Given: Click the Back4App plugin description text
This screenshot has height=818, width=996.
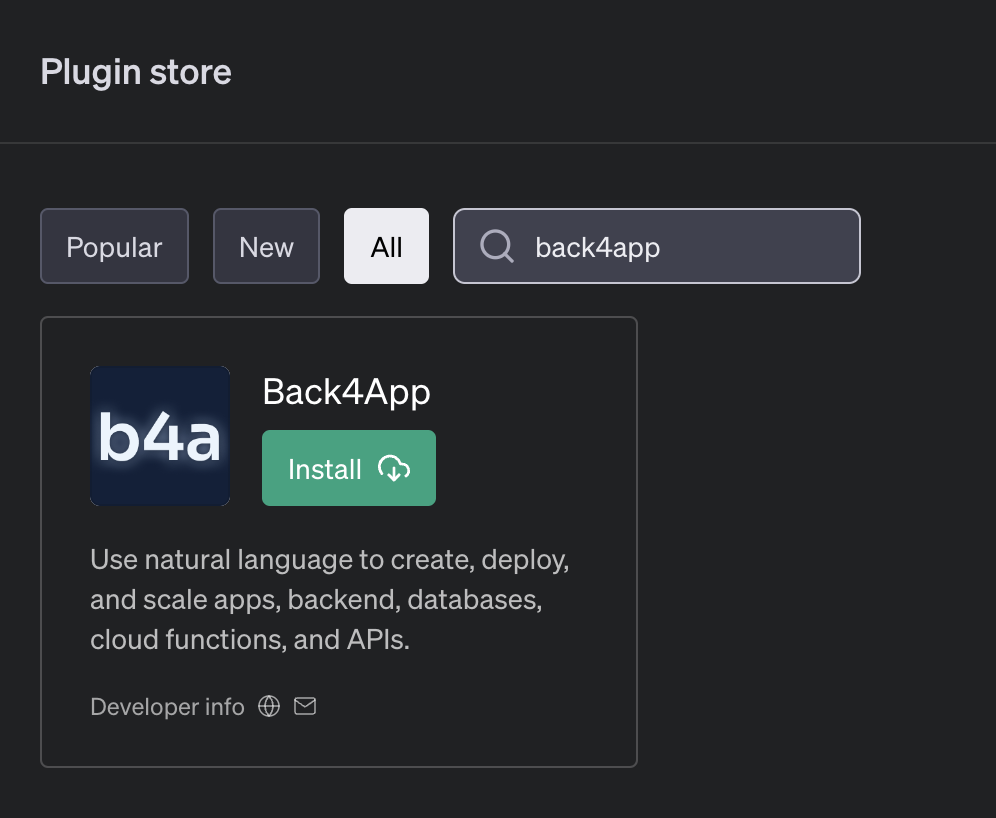Looking at the screenshot, I should click(330, 600).
